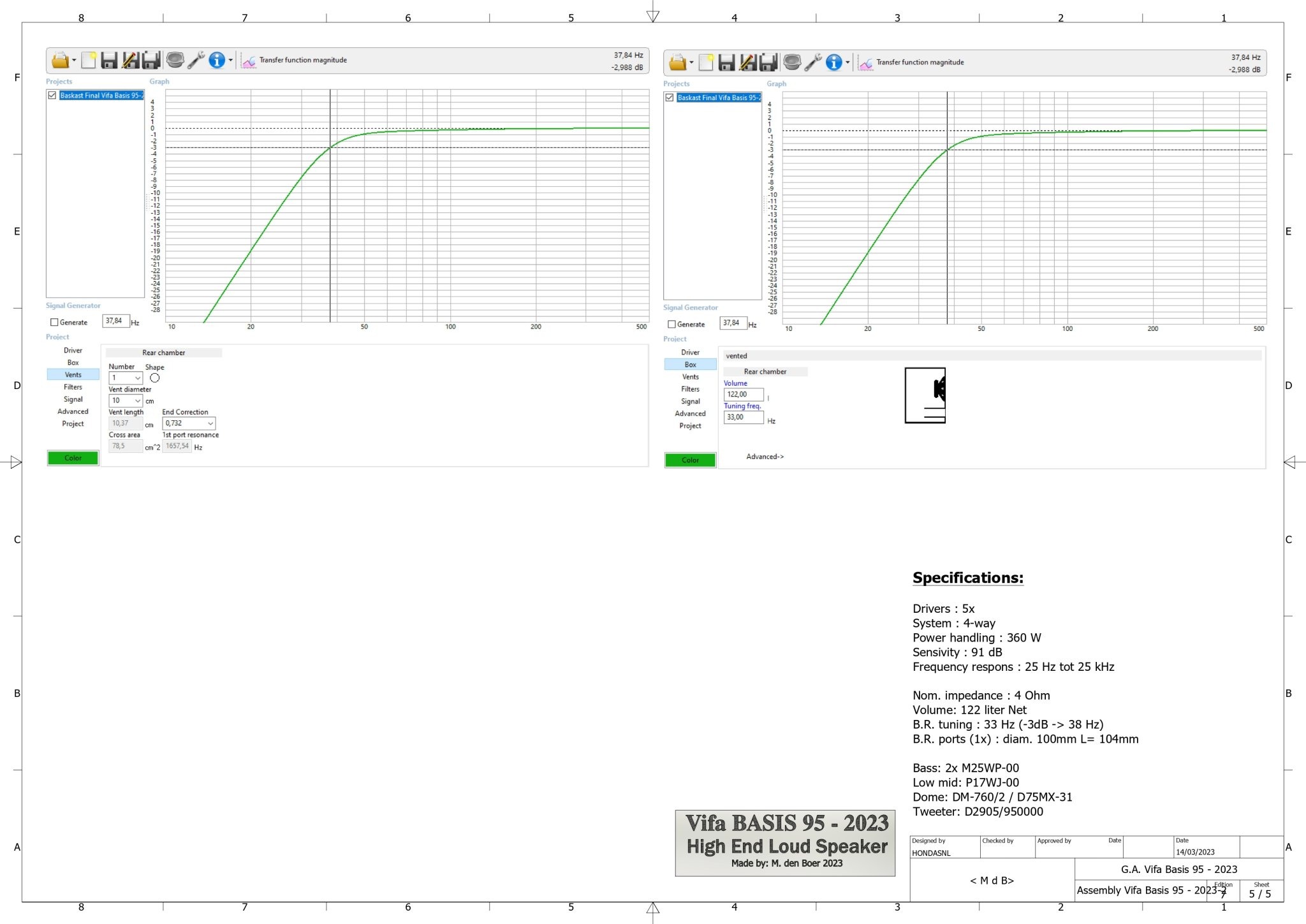1306x924 pixels.
Task: Click Cross area field showing 78,5
Action: [126, 446]
